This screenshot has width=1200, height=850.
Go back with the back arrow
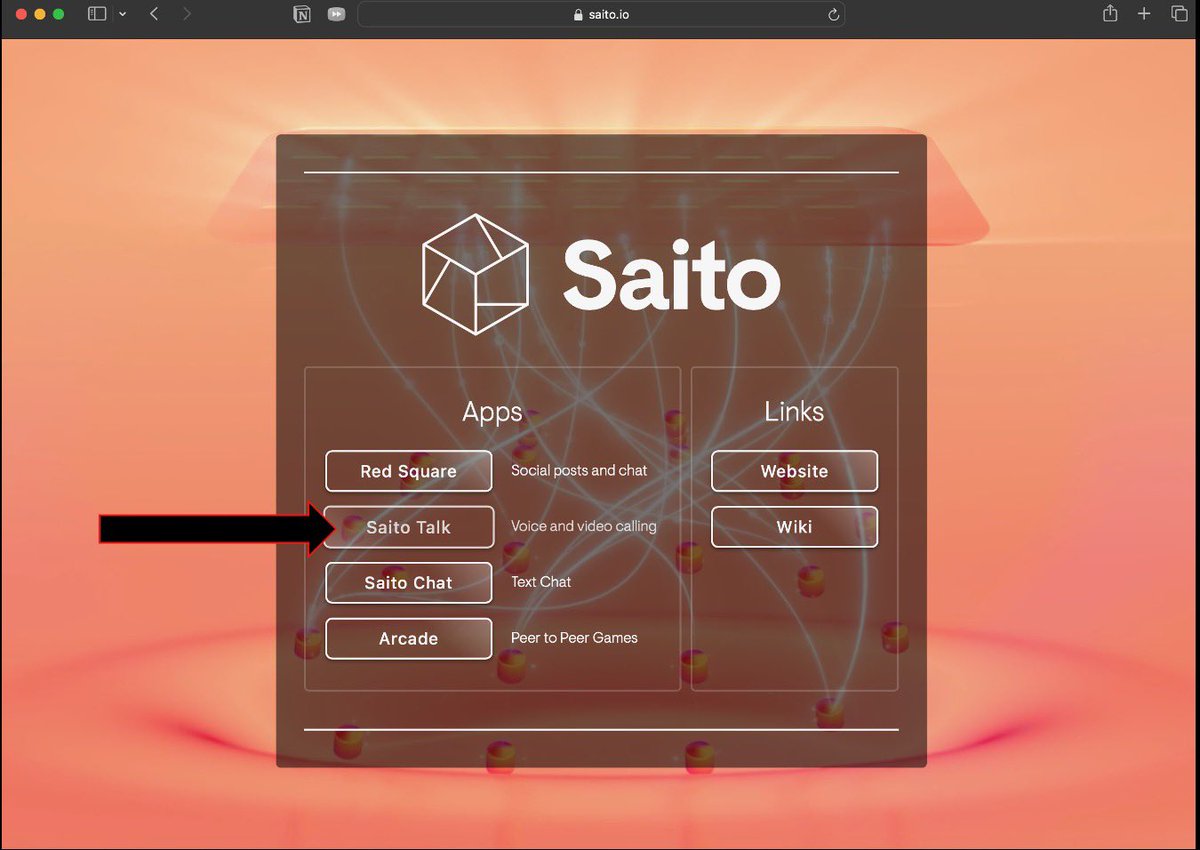click(x=154, y=14)
